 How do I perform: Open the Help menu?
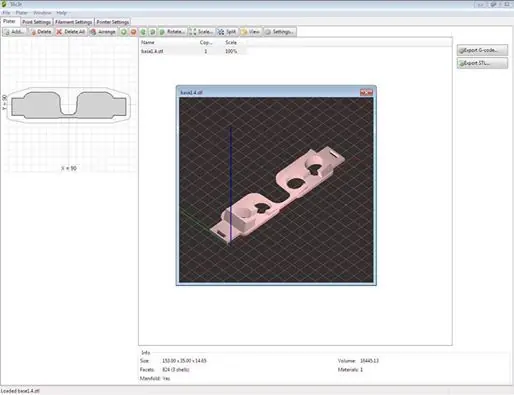[x=62, y=13]
